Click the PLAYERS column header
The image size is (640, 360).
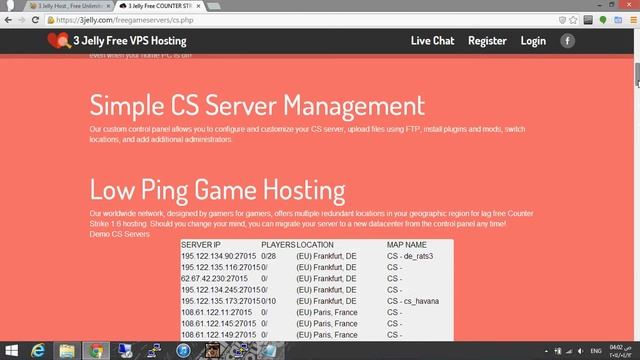(x=278, y=245)
